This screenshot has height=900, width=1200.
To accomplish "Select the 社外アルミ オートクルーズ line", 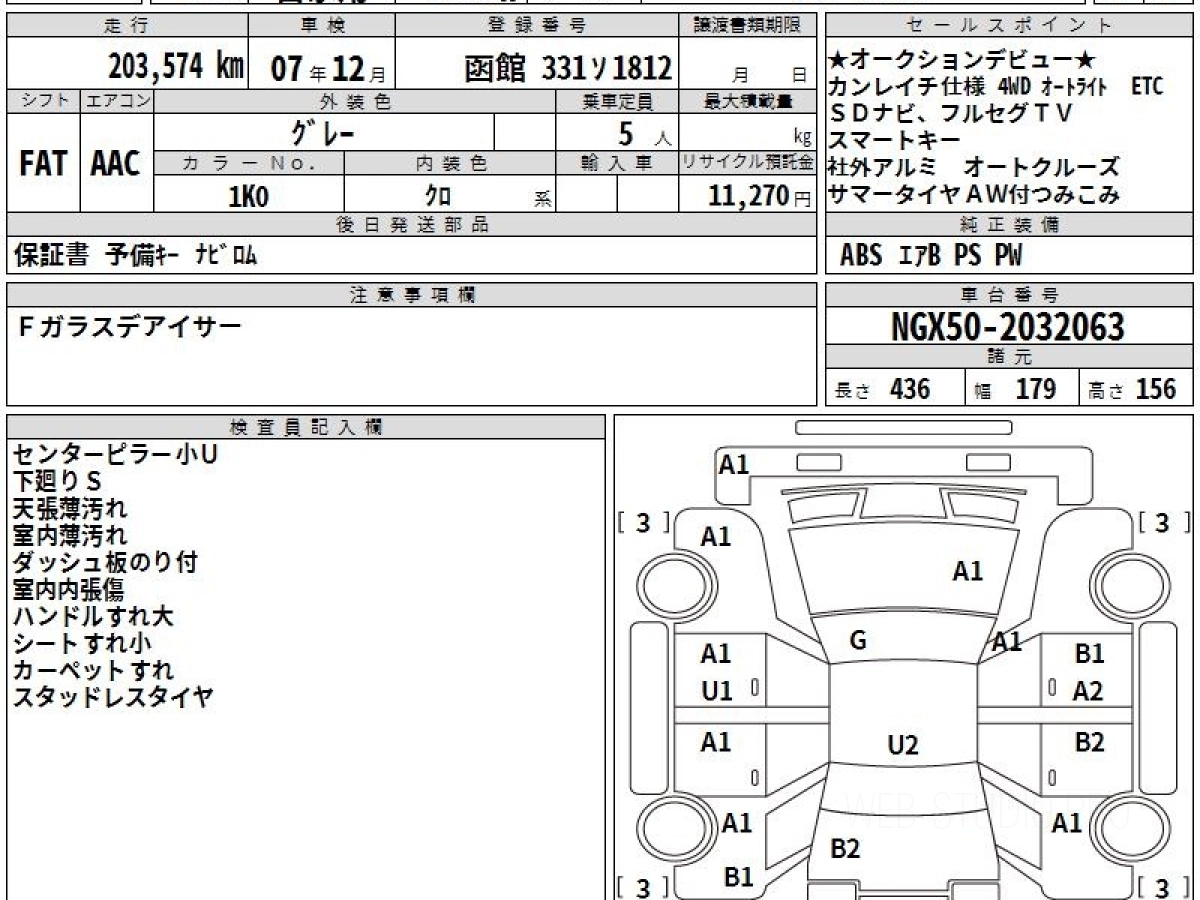I will coord(974,167).
